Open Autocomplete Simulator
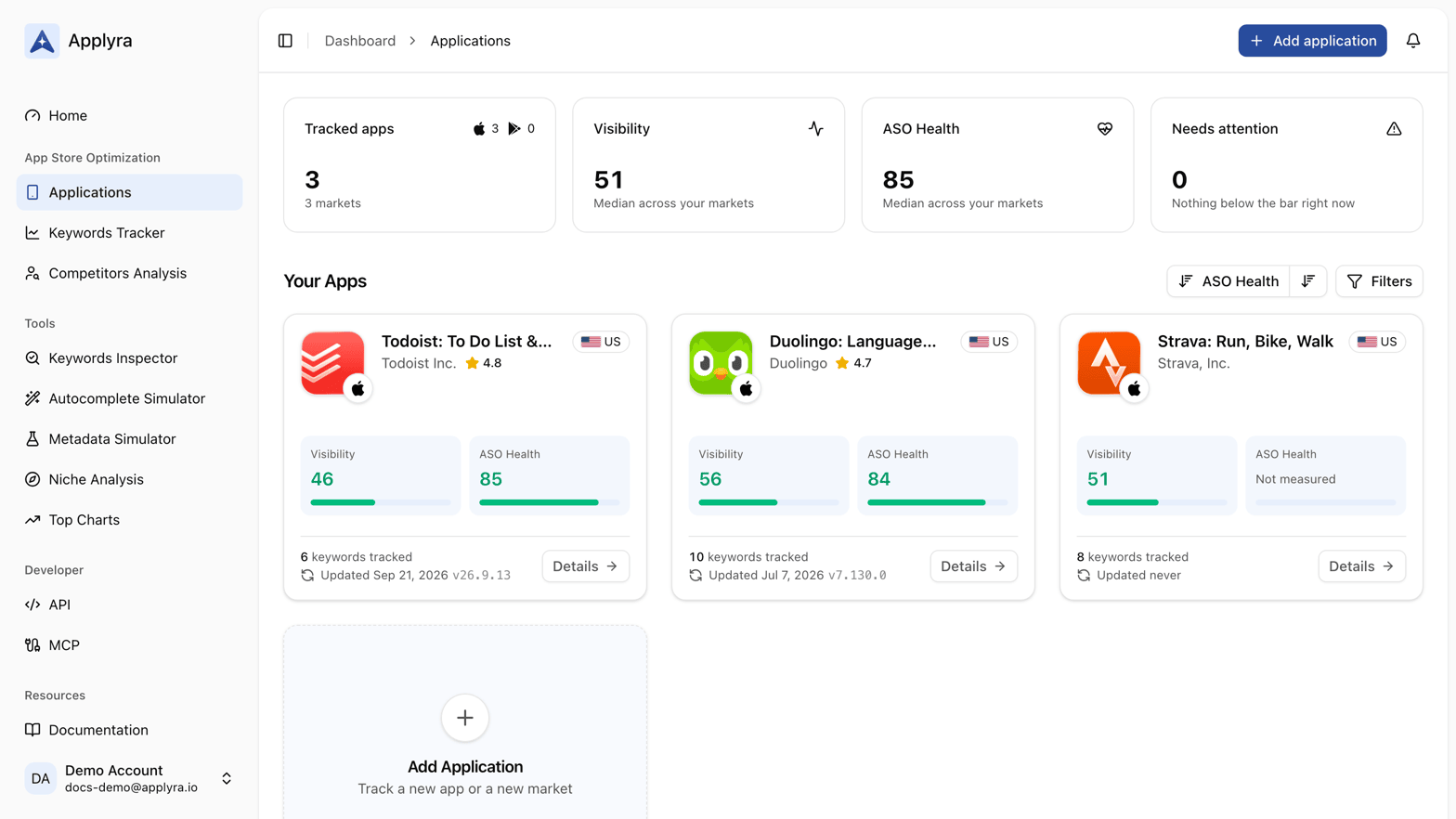 129,398
